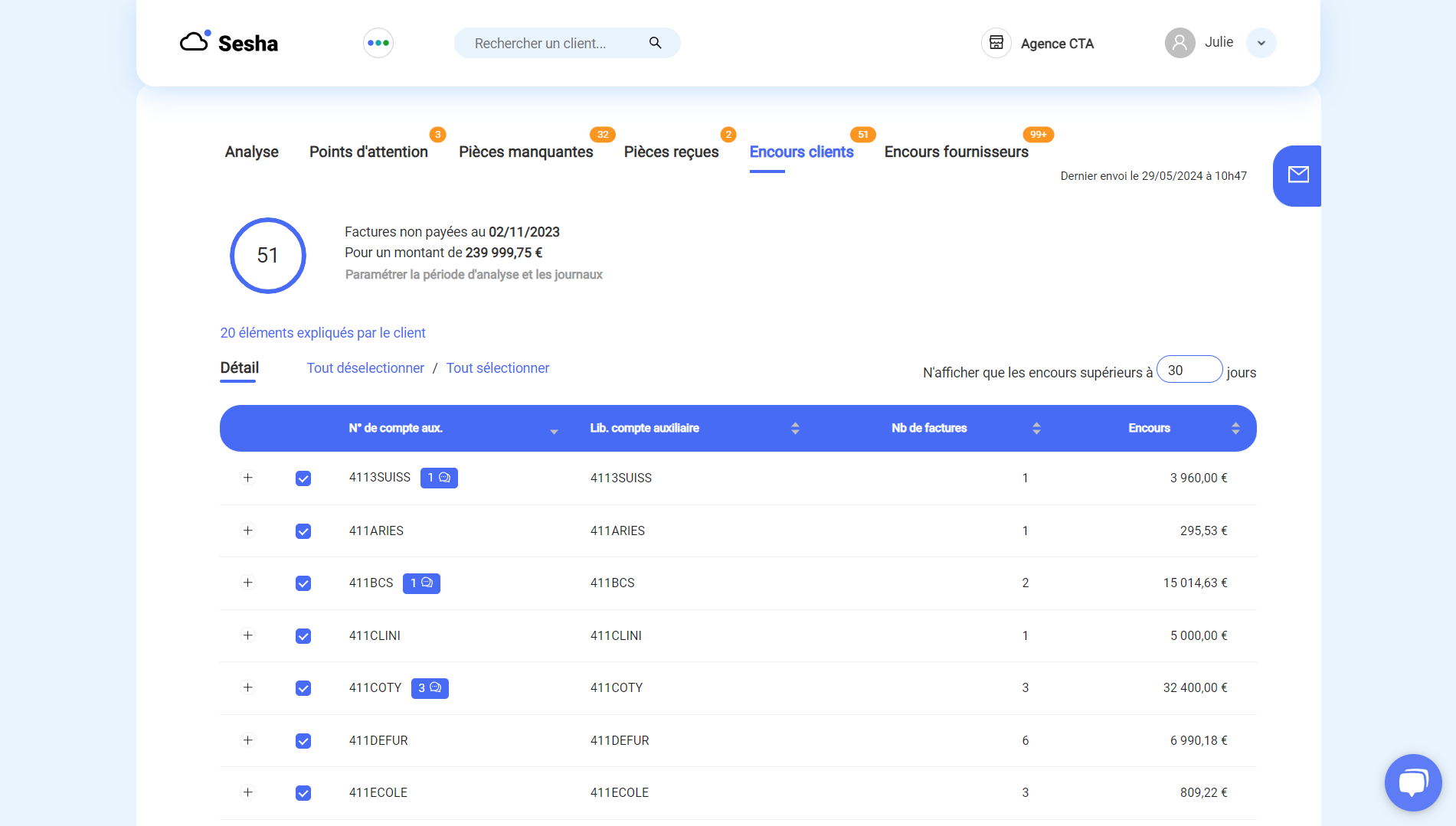Screen dimensions: 1456x826
Task: Click the 2 badge on Pièces reçues
Action: point(728,134)
